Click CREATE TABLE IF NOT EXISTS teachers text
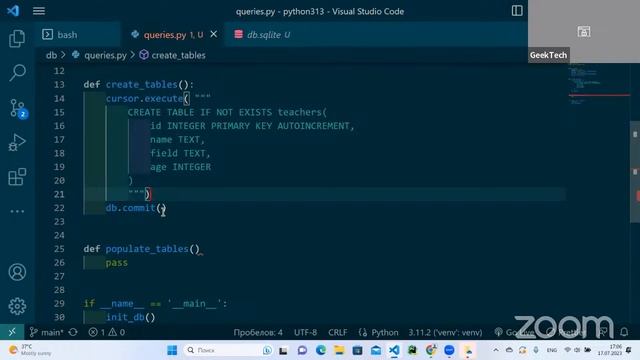The image size is (640, 360). pos(227,112)
